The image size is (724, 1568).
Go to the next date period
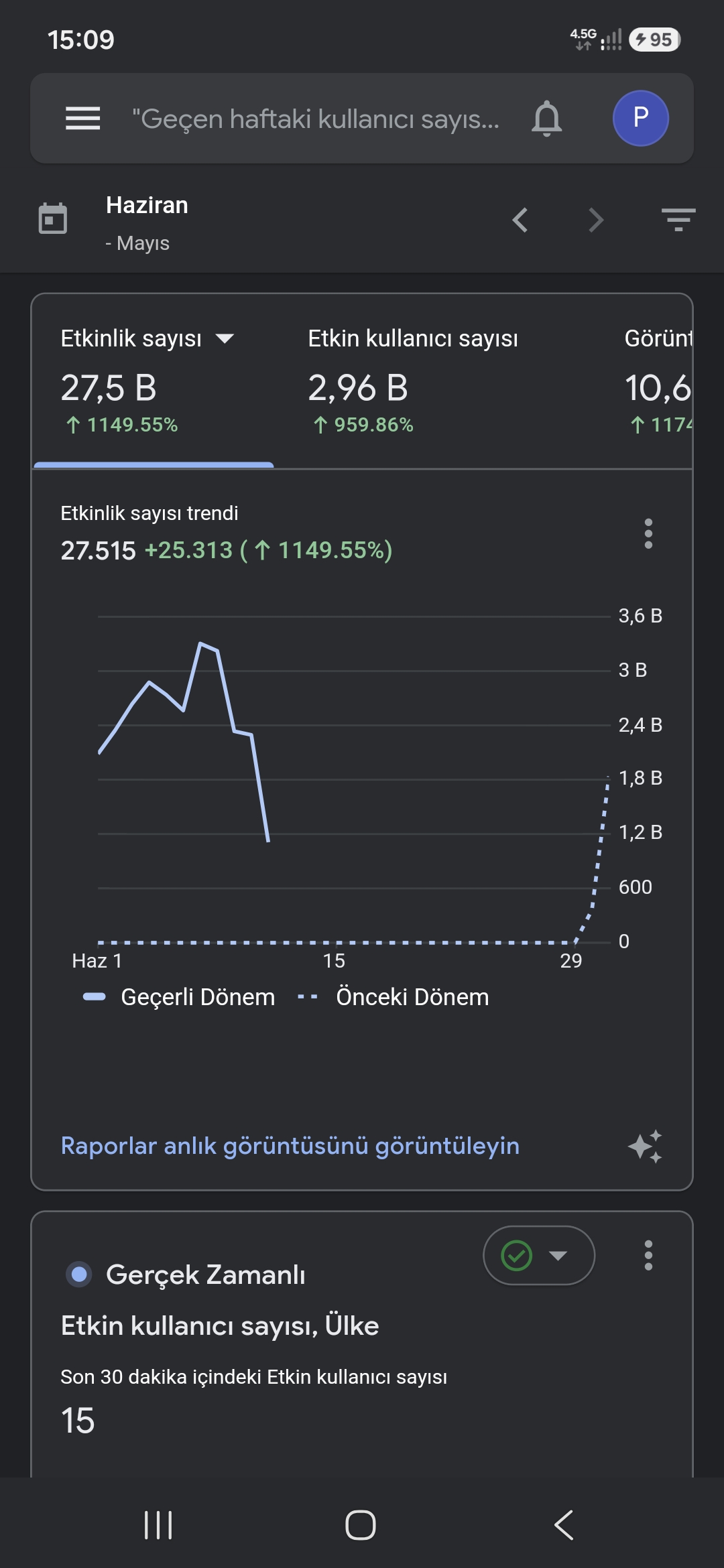[596, 220]
